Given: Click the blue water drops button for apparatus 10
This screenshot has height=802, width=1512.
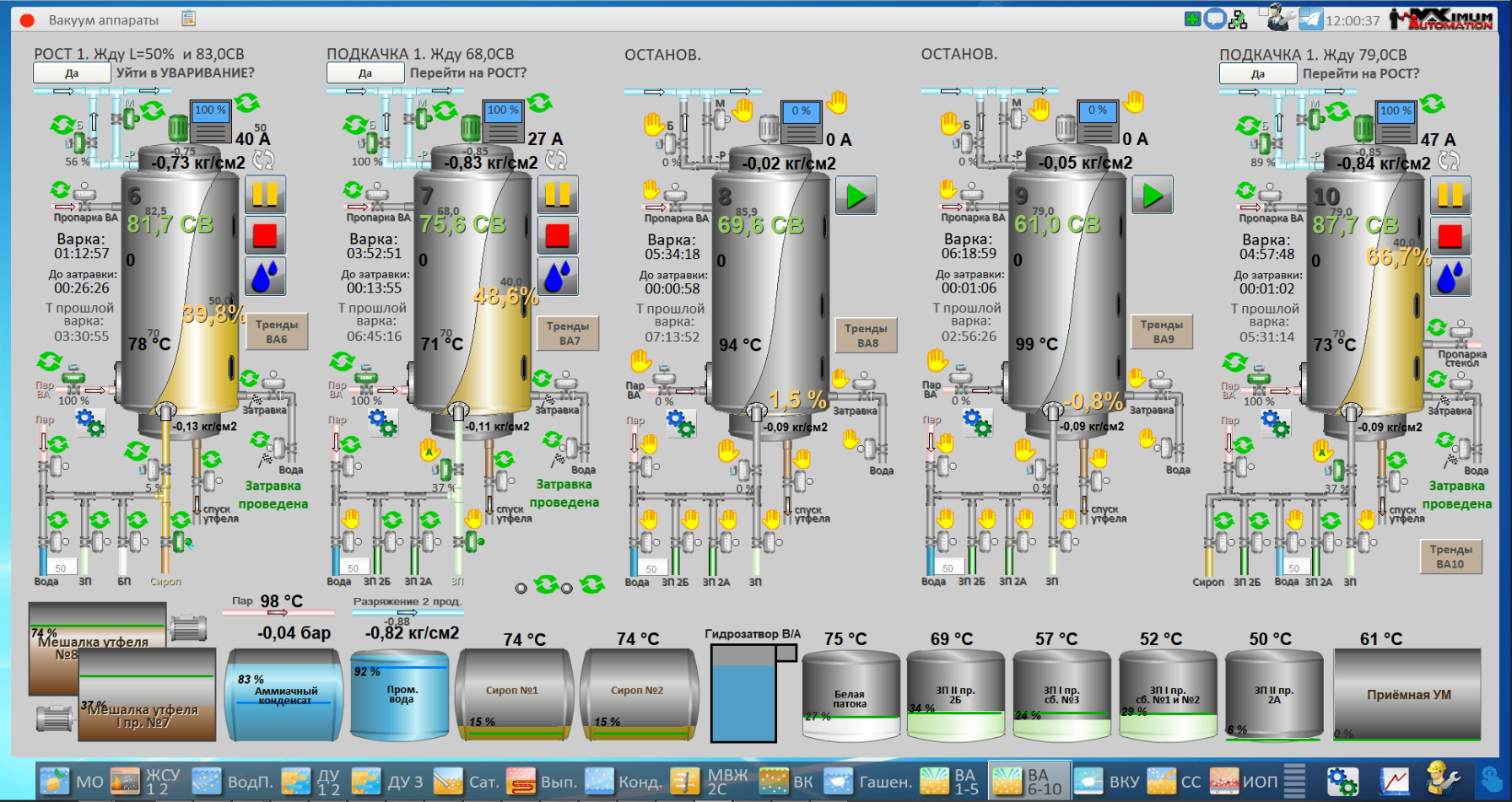Looking at the screenshot, I should coord(1450,277).
